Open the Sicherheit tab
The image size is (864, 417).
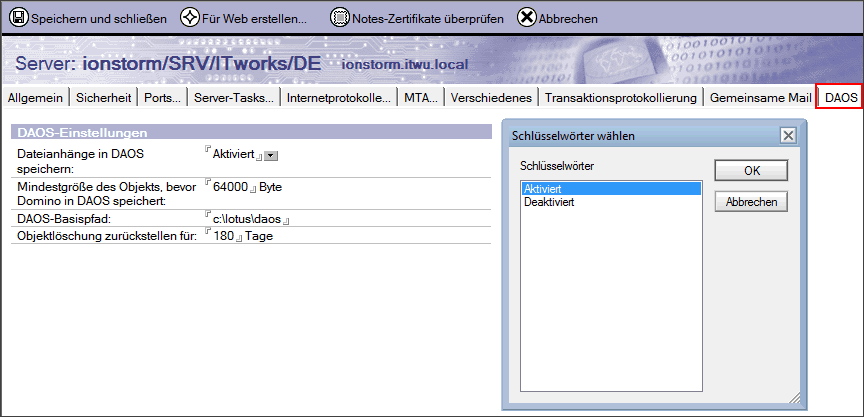[x=104, y=98]
